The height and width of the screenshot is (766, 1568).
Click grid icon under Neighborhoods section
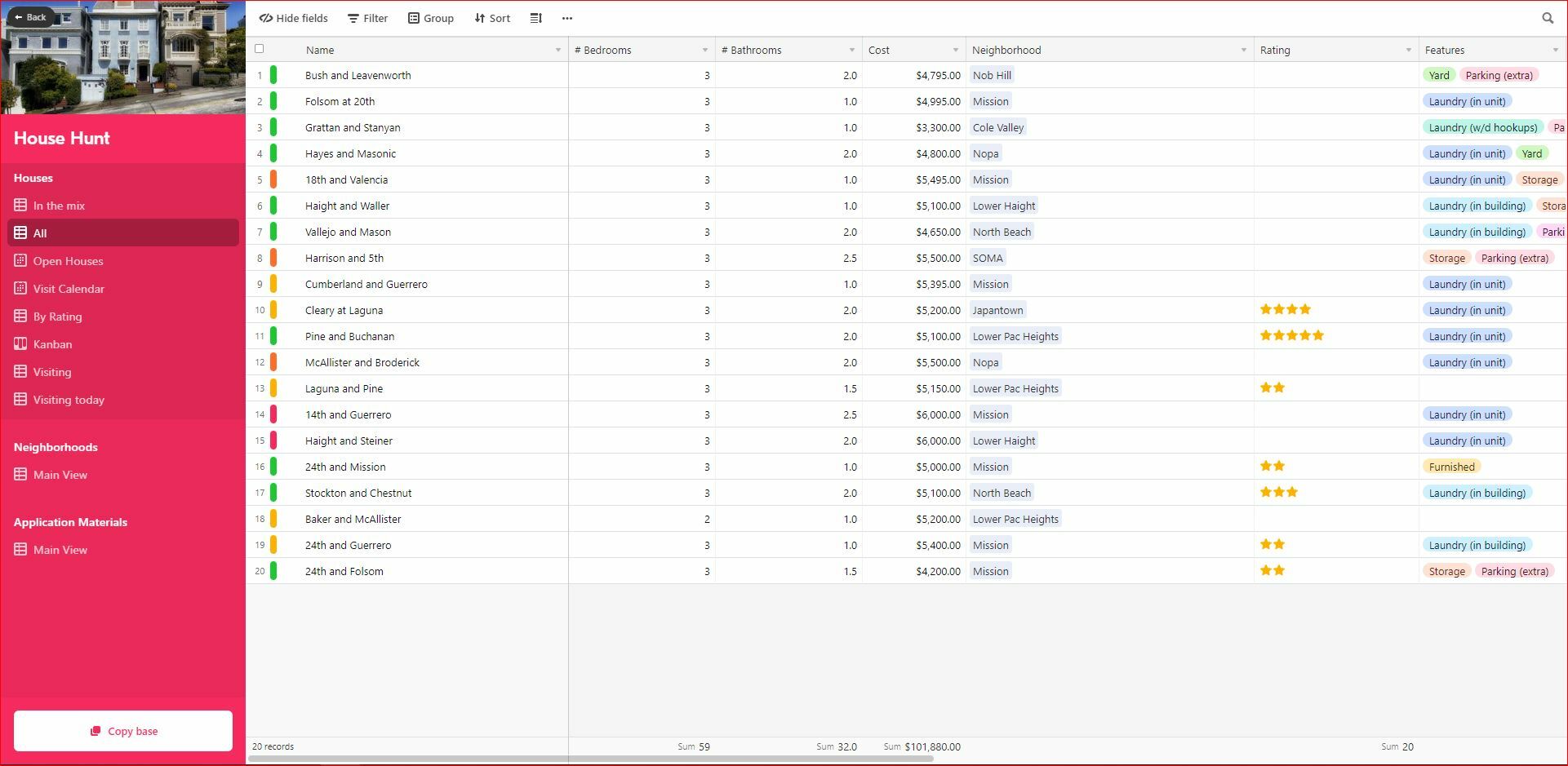(x=20, y=475)
